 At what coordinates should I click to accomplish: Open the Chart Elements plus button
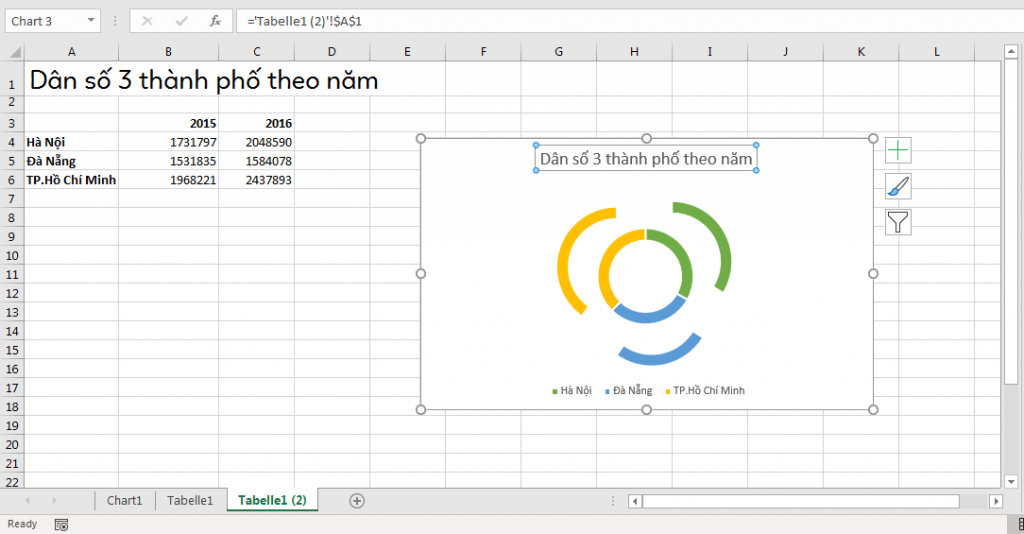898,151
